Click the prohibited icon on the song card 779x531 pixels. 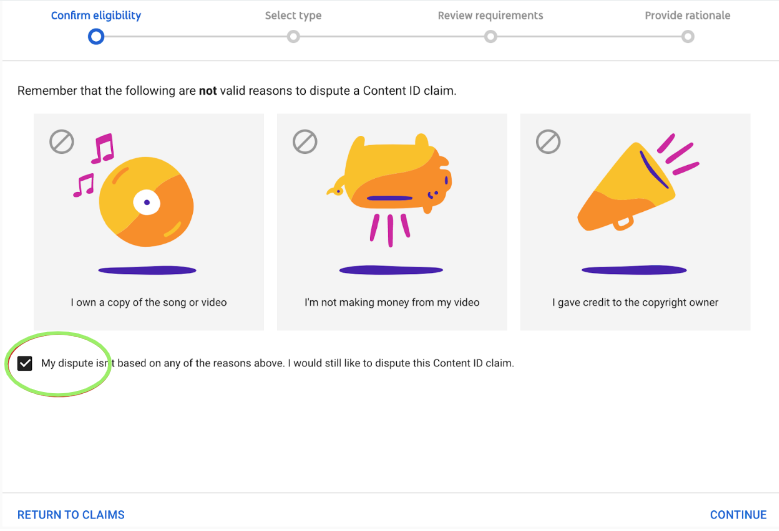[x=62, y=142]
